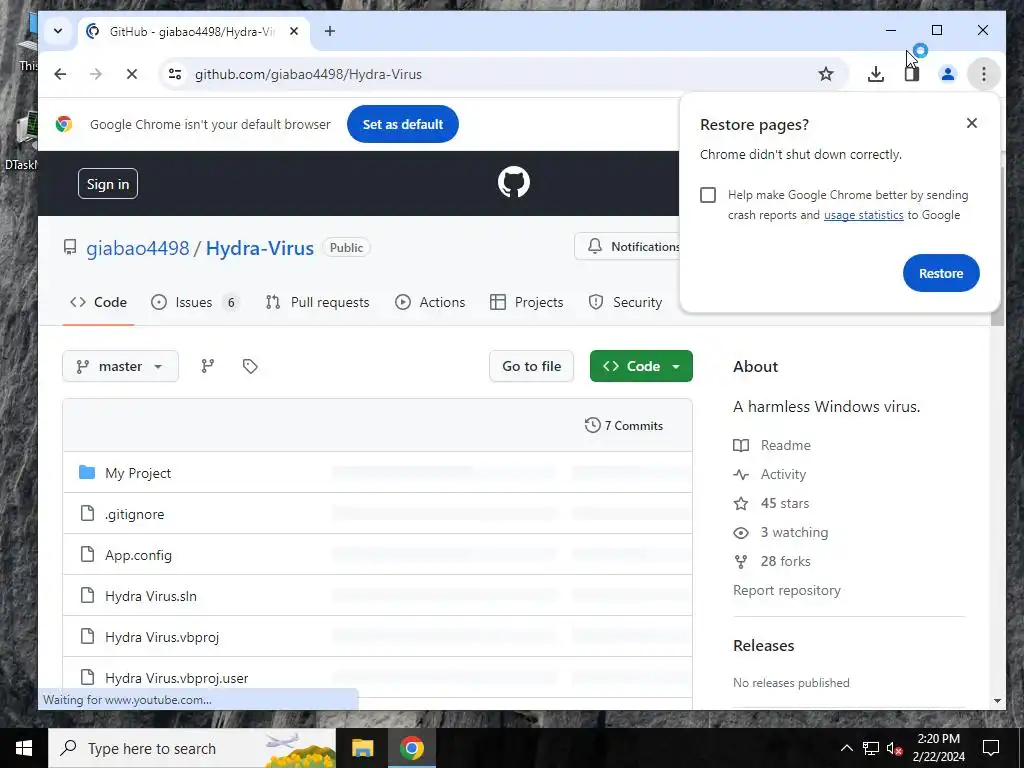Click the taskbar search box

point(192,748)
